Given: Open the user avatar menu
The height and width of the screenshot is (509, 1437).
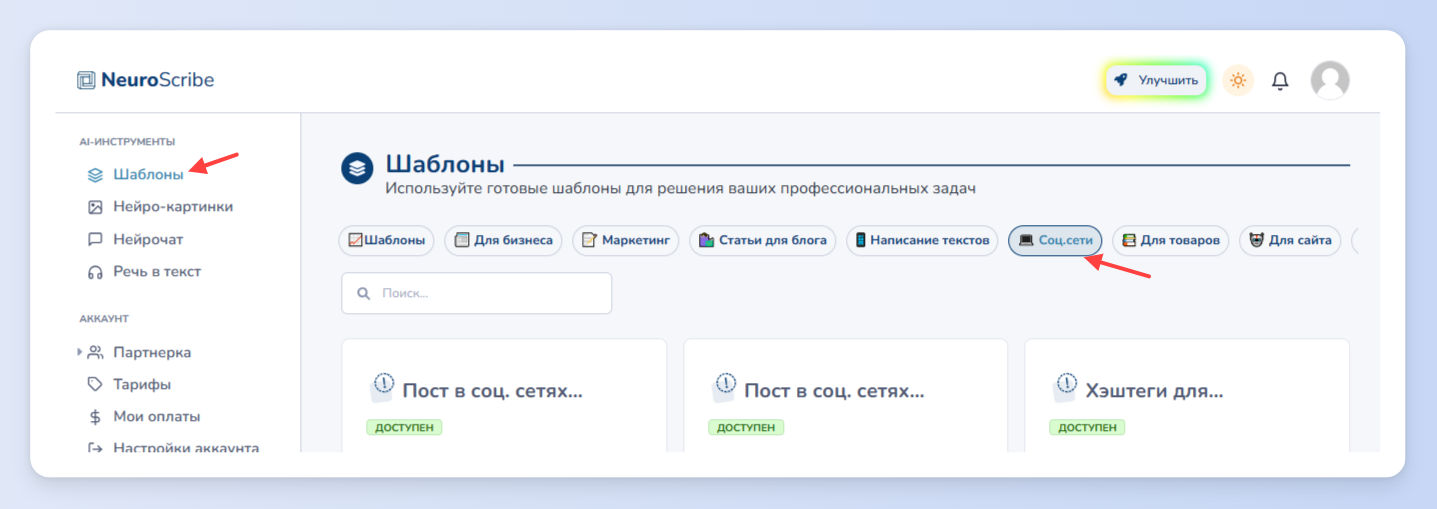Looking at the screenshot, I should 1330,80.
